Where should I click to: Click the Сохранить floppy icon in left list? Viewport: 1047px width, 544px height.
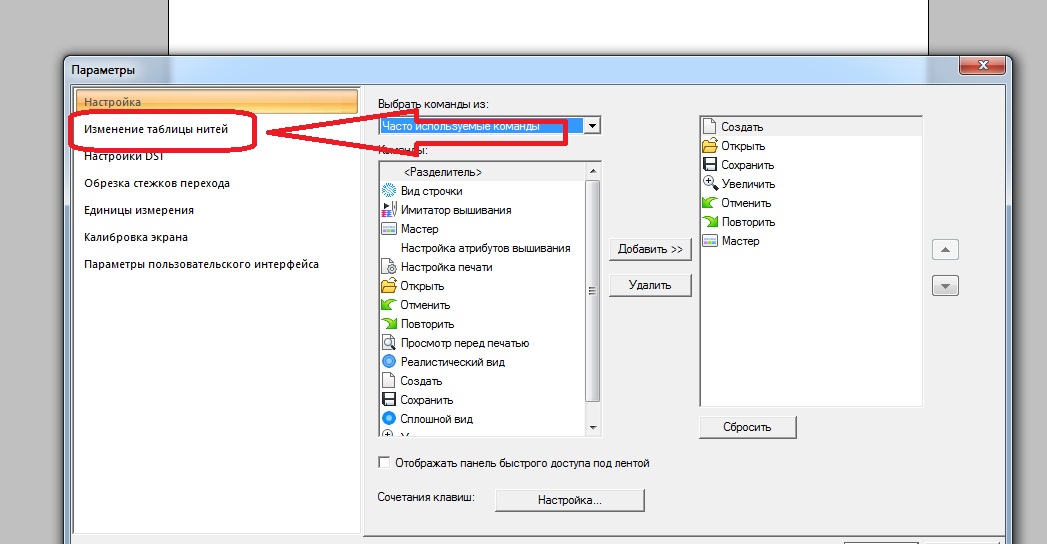(x=389, y=400)
